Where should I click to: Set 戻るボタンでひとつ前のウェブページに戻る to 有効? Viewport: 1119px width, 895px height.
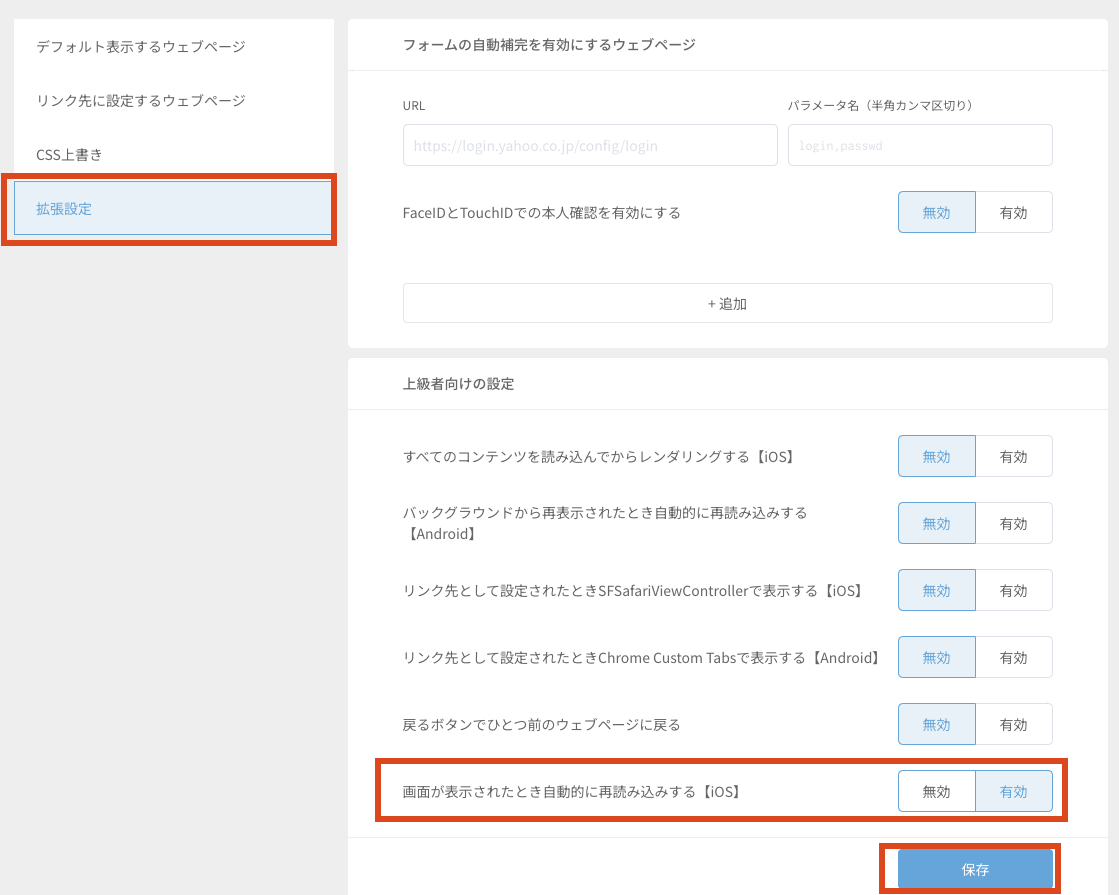point(1013,725)
